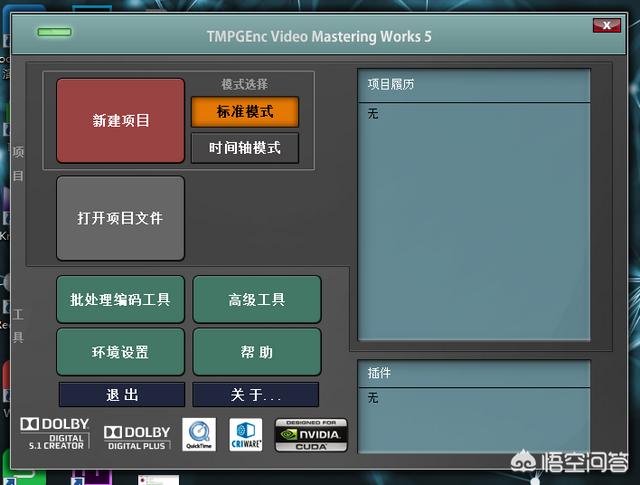Click the 帮助 help button
The height and width of the screenshot is (485, 640).
pyautogui.click(x=257, y=352)
